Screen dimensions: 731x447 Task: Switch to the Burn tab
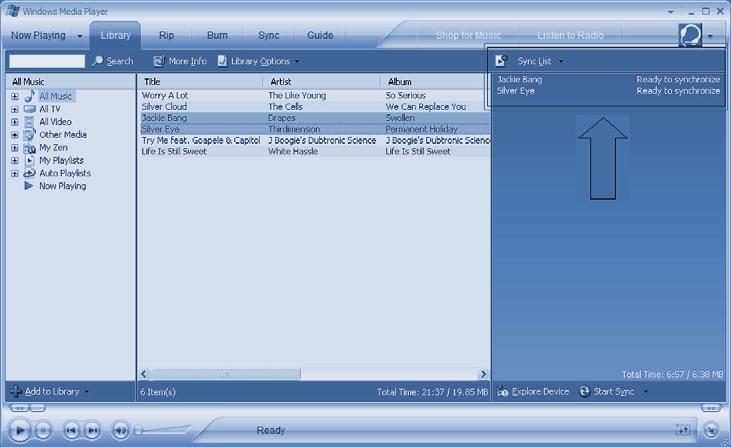click(x=217, y=35)
